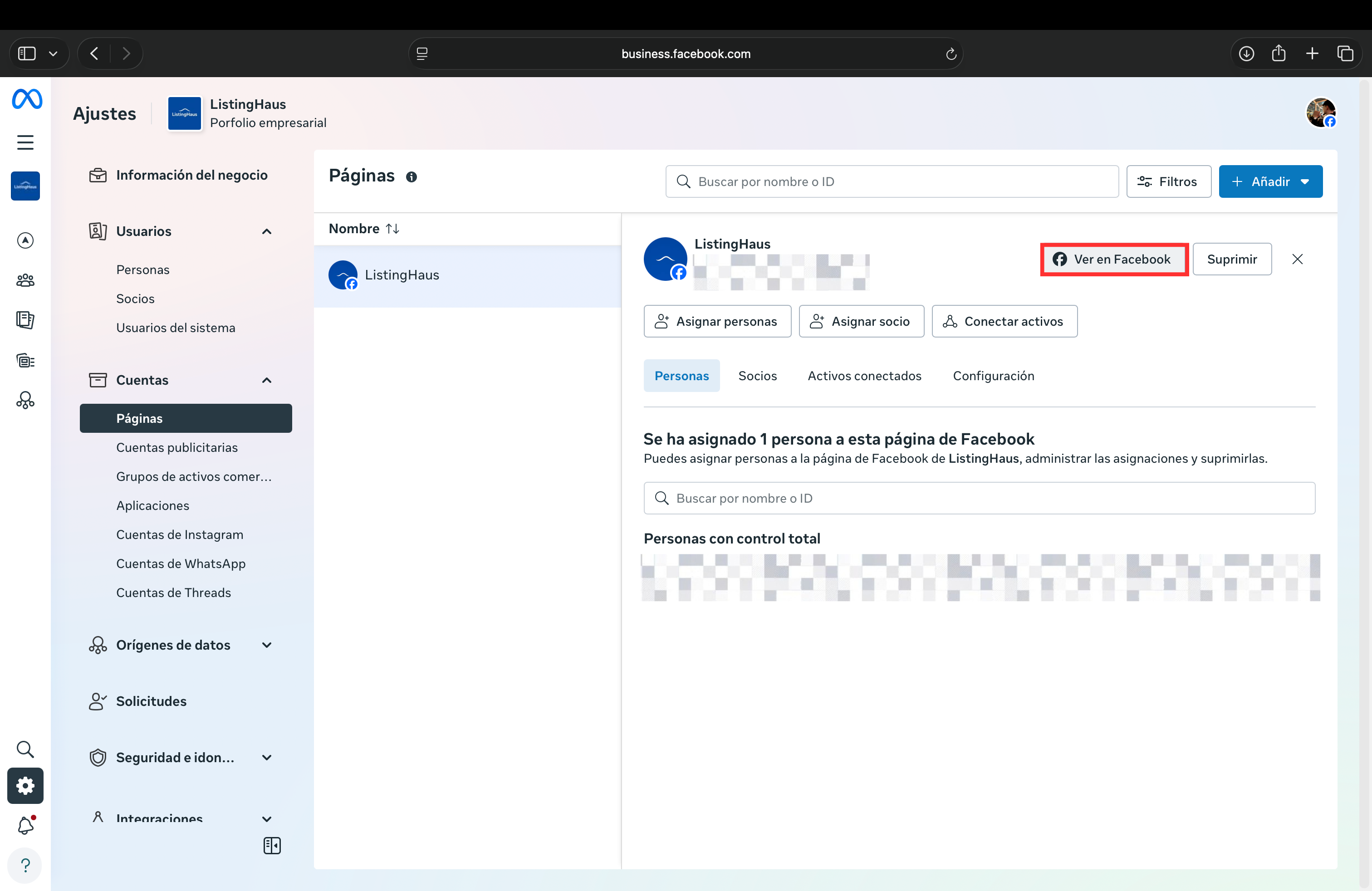Click the Ver en Facebook button
The height and width of the screenshot is (891, 1372).
pyautogui.click(x=1113, y=259)
